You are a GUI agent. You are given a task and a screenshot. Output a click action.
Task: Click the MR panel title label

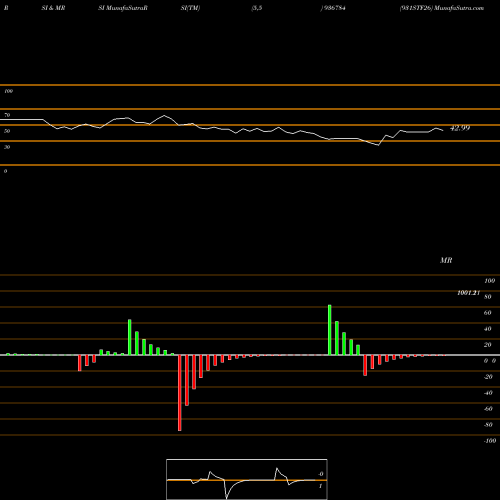[446, 260]
